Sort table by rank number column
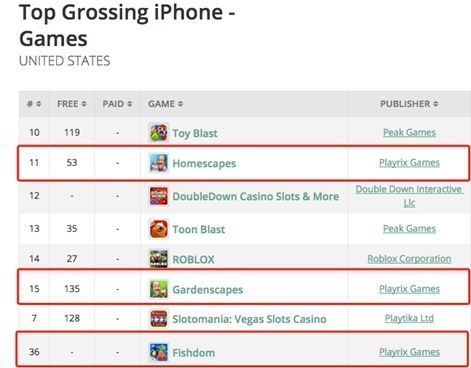The image size is (471, 368). pos(34,104)
